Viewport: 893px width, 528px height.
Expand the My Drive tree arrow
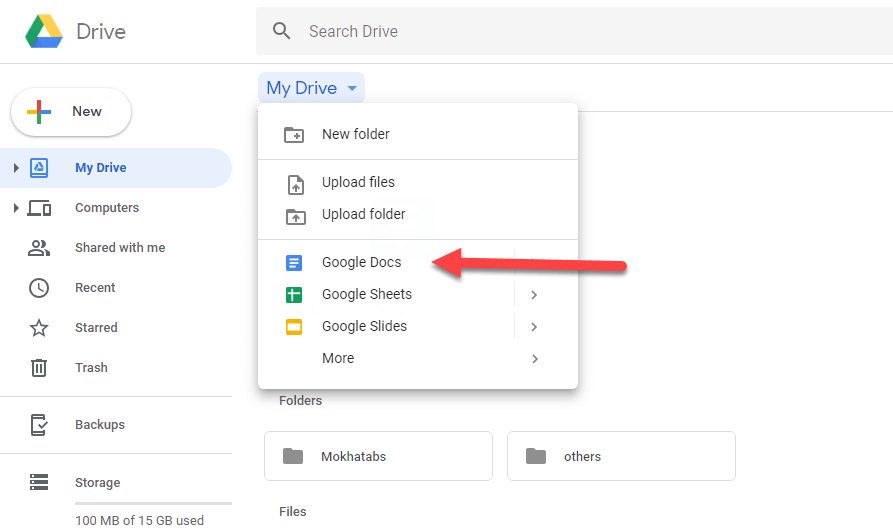[16, 168]
